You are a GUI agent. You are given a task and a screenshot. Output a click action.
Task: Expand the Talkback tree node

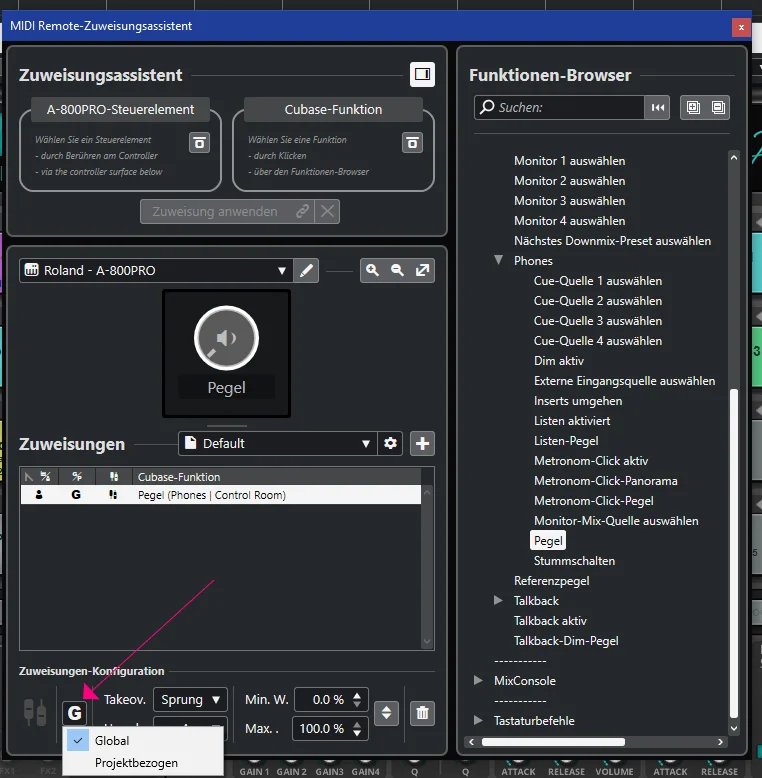tap(498, 600)
